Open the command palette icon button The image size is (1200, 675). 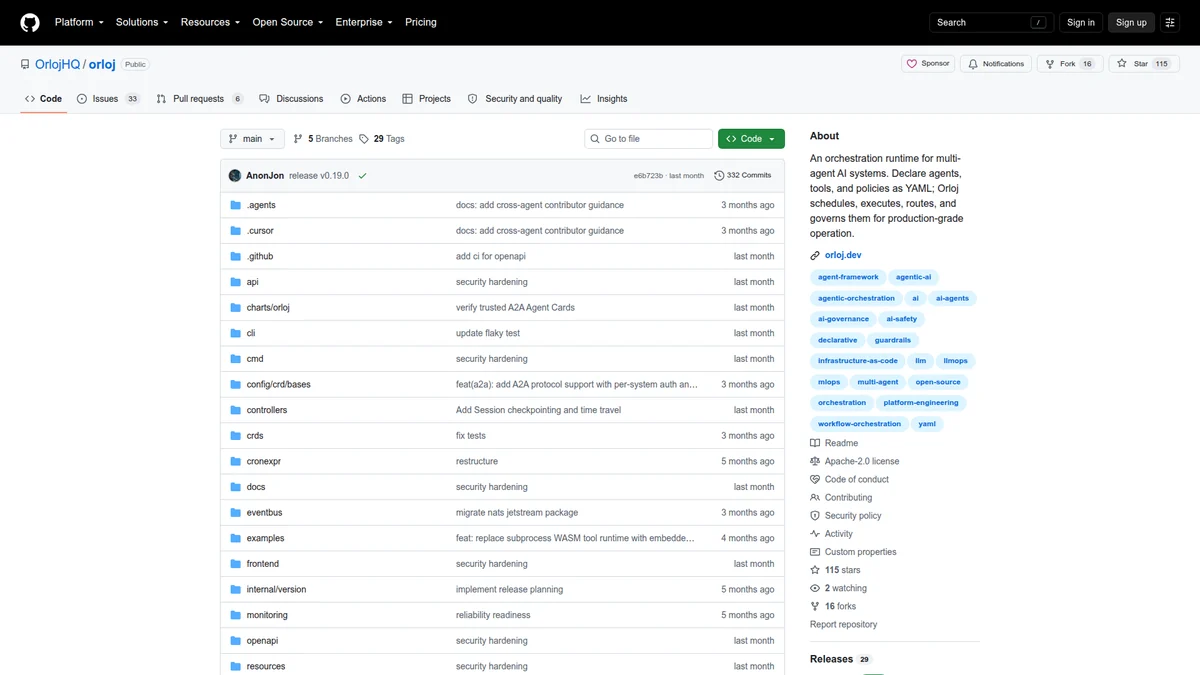[1170, 22]
